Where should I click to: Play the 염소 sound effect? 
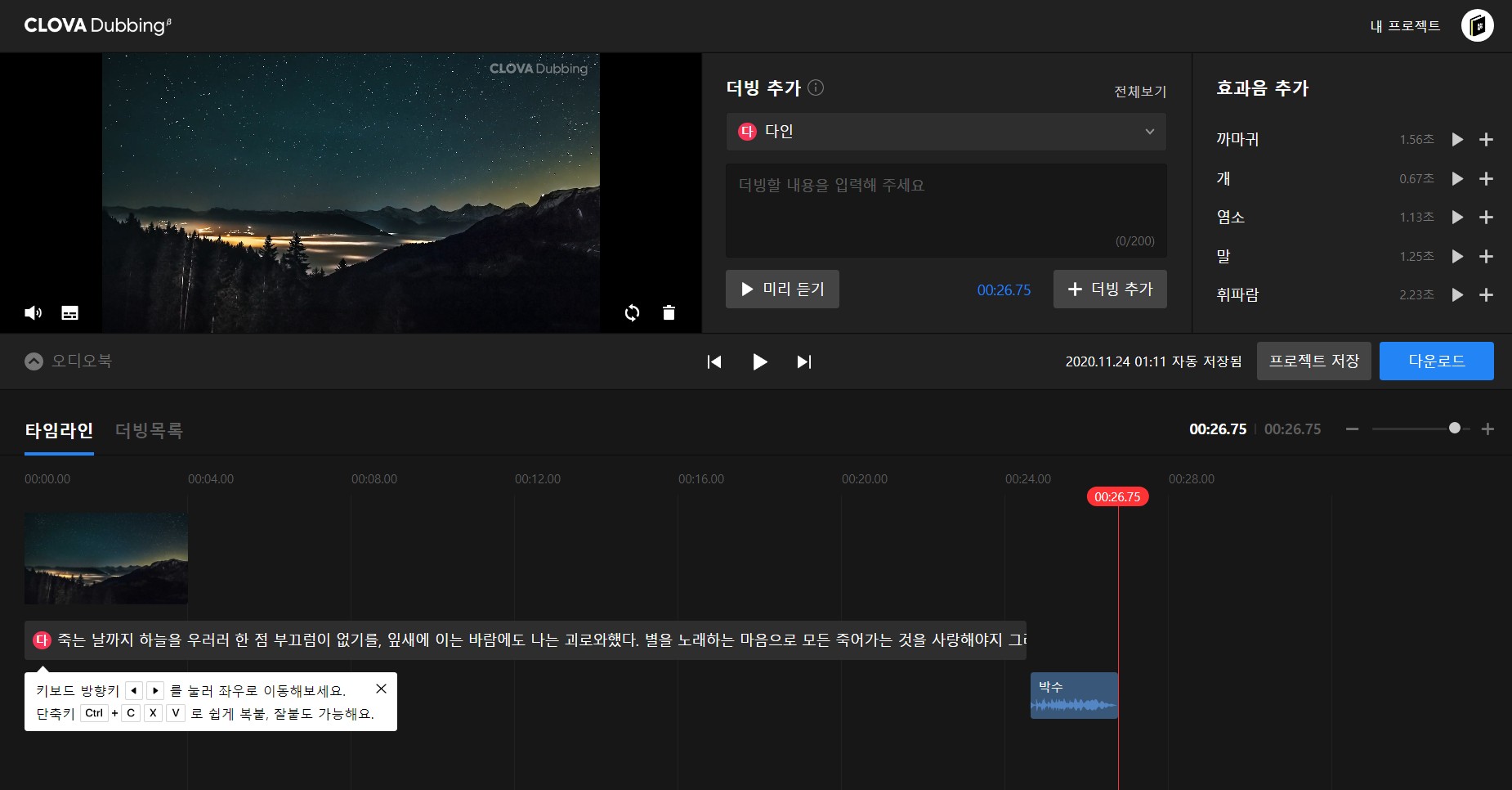[1457, 217]
